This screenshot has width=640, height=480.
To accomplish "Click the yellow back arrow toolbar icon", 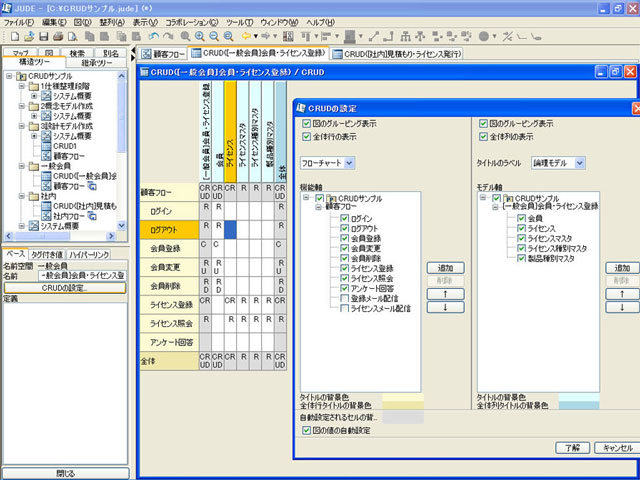I will 247,36.
